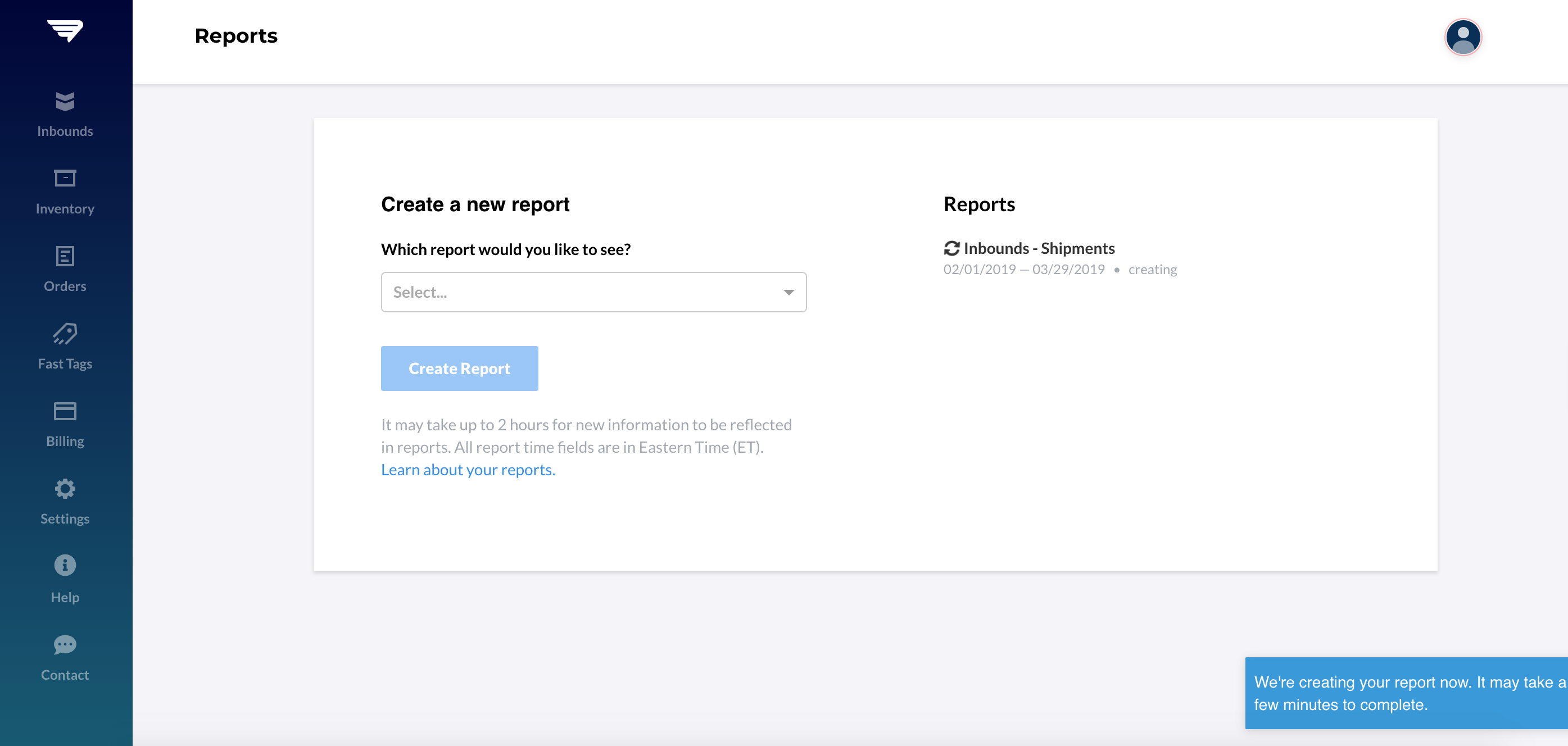Image resolution: width=1568 pixels, height=746 pixels.
Task: Click the Create Report button
Action: tap(460, 369)
